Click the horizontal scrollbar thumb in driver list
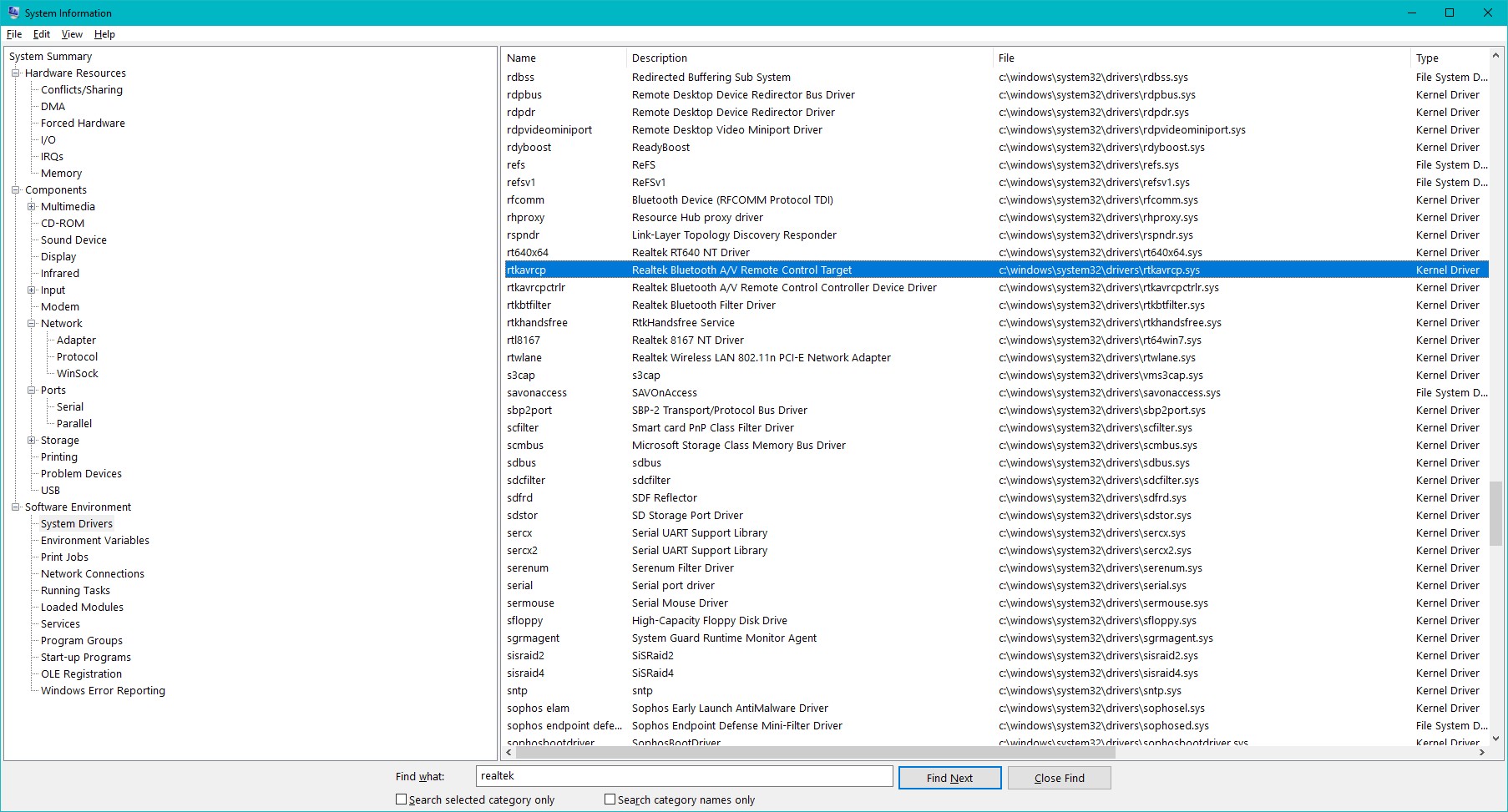This screenshot has width=1508, height=812. click(816, 753)
